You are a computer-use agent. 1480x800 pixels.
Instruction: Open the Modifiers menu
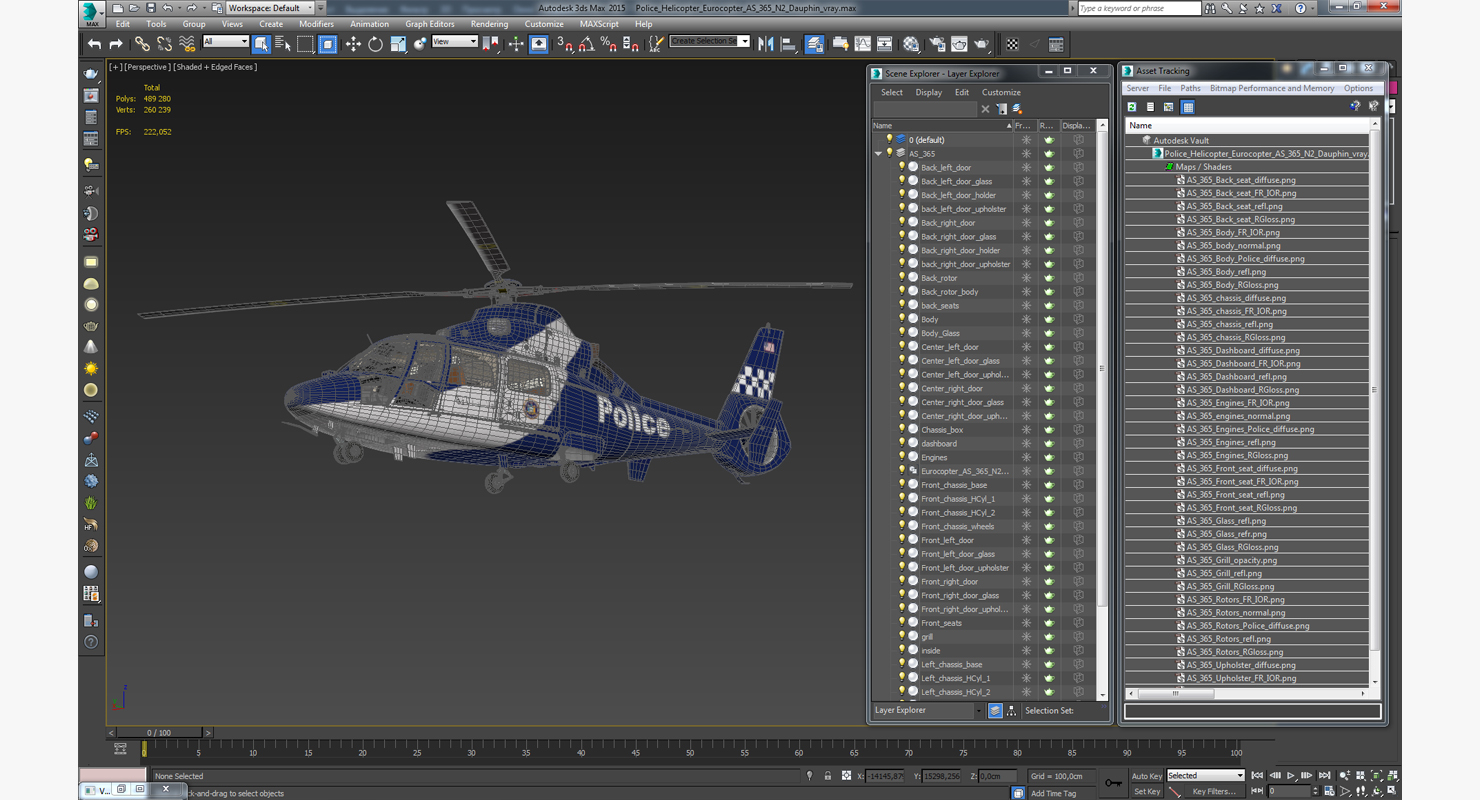pyautogui.click(x=316, y=24)
